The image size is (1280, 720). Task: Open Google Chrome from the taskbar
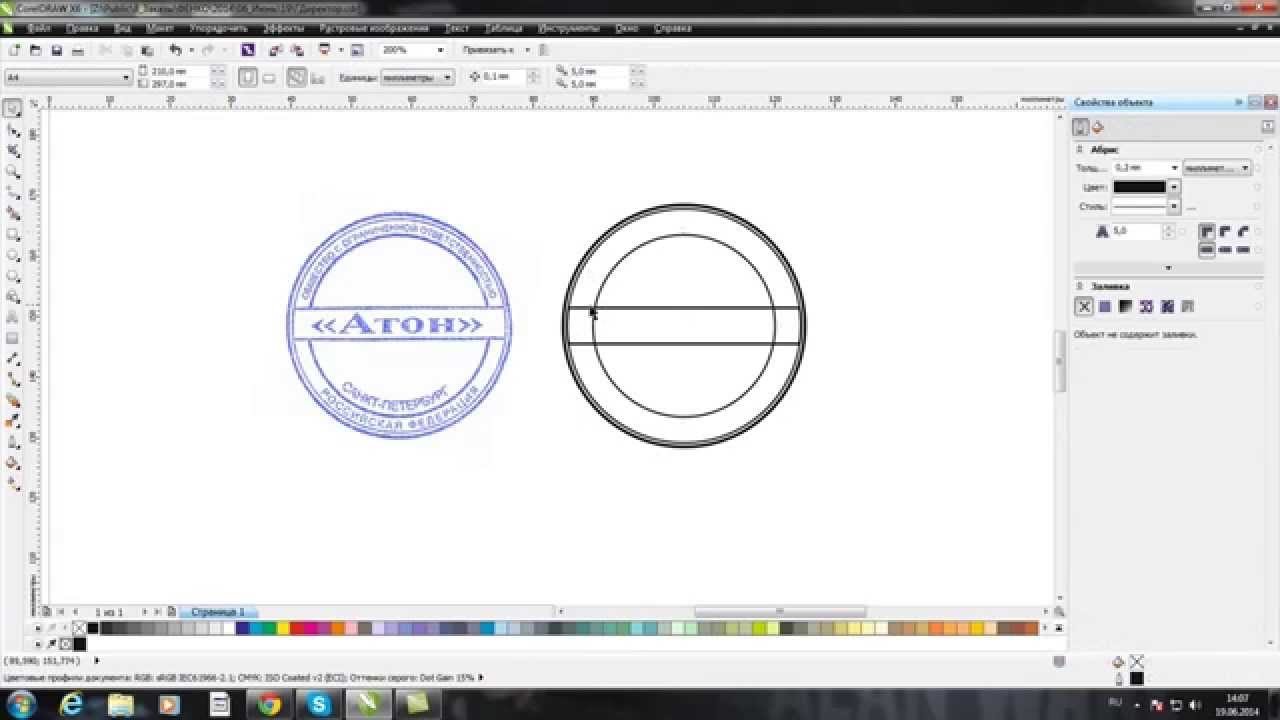(269, 704)
